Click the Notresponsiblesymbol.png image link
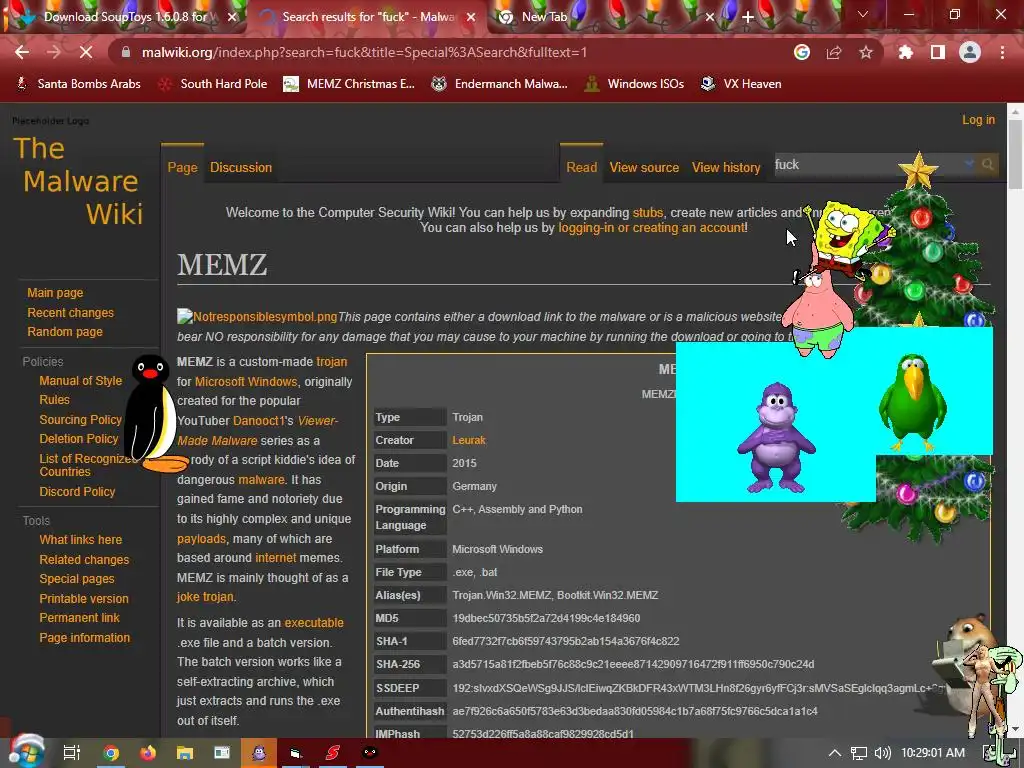 point(257,317)
